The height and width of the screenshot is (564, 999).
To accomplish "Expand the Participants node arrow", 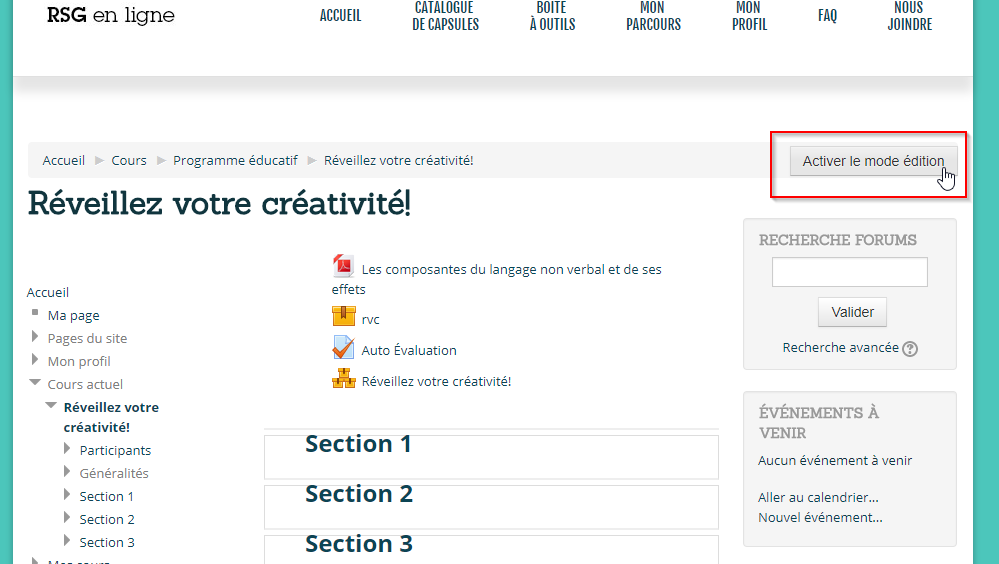I will (68, 449).
